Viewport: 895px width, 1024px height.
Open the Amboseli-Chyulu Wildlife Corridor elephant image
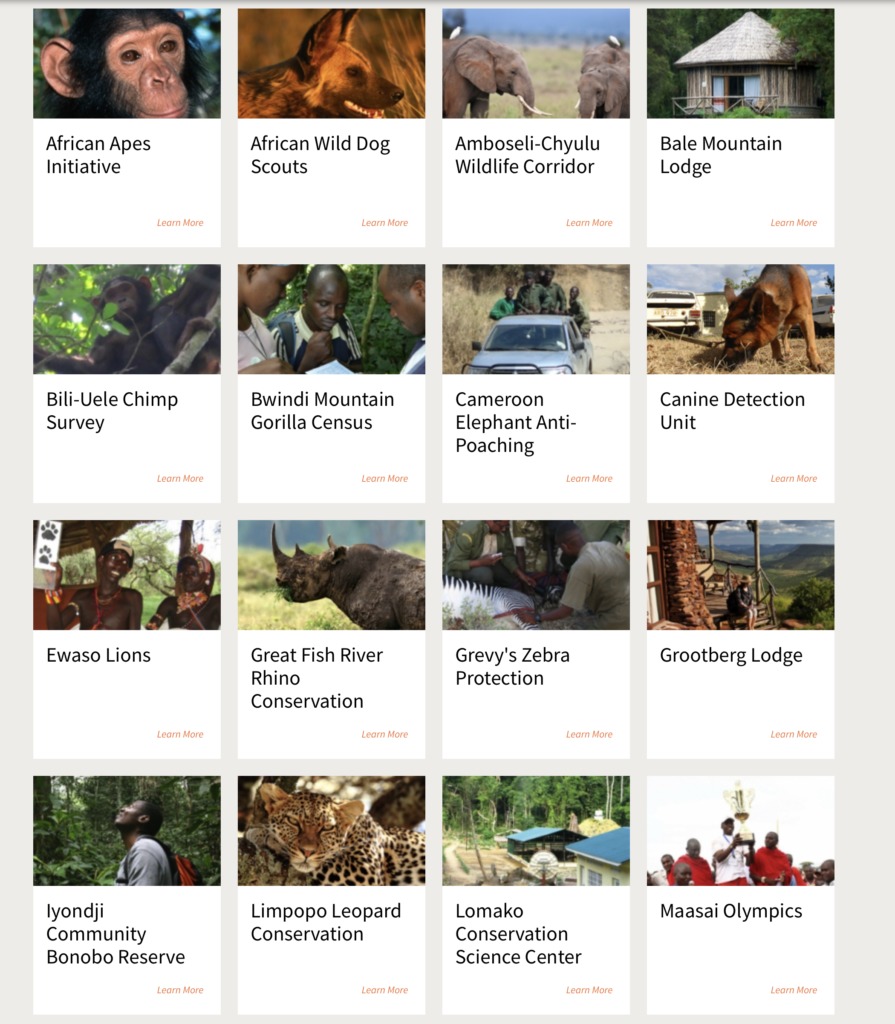[536, 63]
